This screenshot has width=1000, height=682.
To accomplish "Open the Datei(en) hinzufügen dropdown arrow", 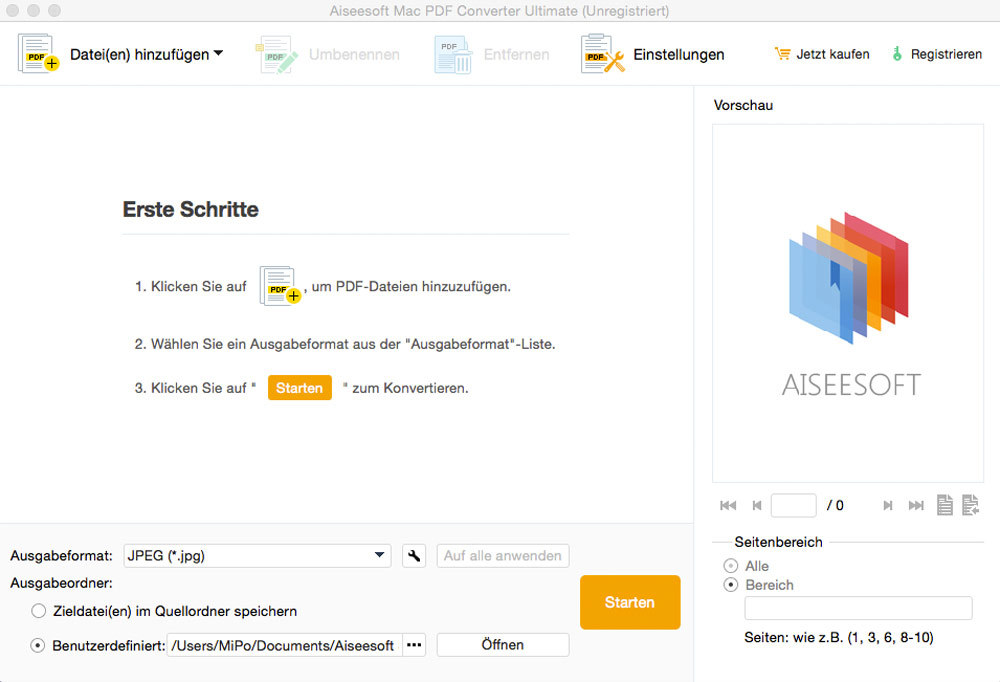I will point(218,54).
